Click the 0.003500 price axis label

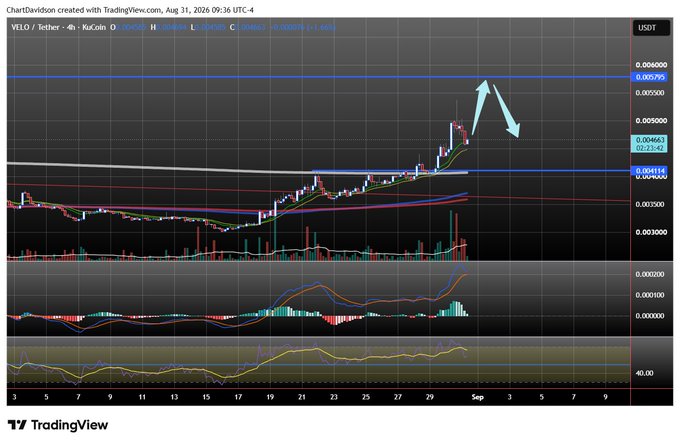[x=650, y=204]
